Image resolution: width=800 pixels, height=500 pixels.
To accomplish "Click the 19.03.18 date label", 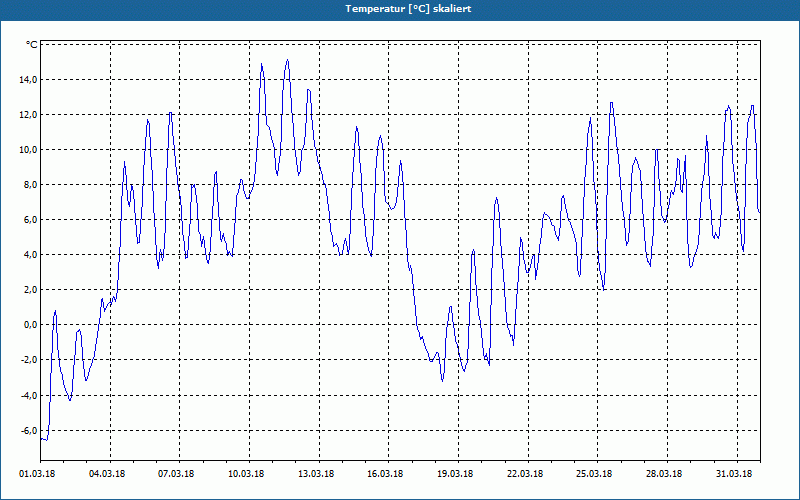I will [455, 474].
